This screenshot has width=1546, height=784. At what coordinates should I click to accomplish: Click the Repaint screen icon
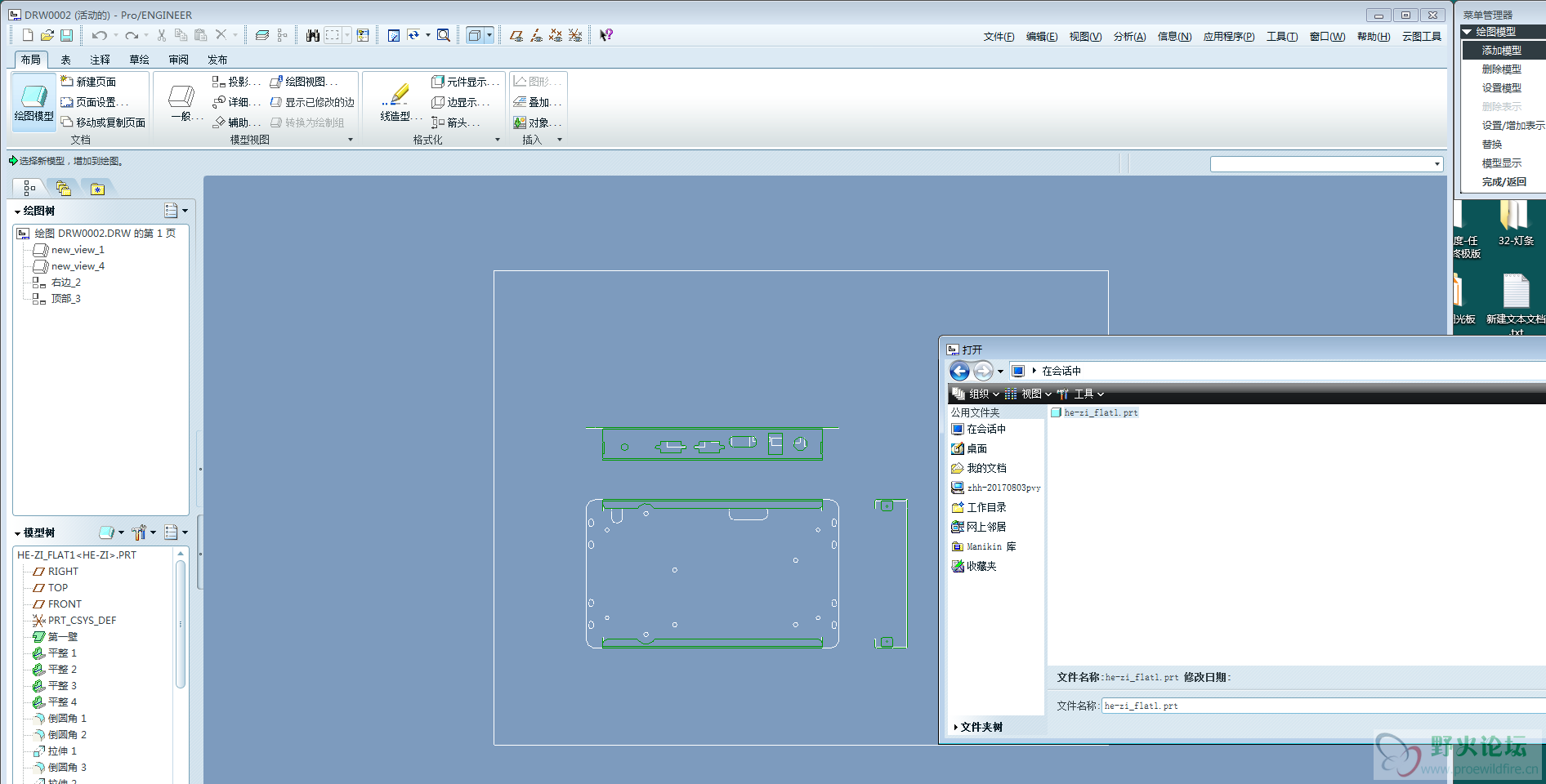(394, 35)
